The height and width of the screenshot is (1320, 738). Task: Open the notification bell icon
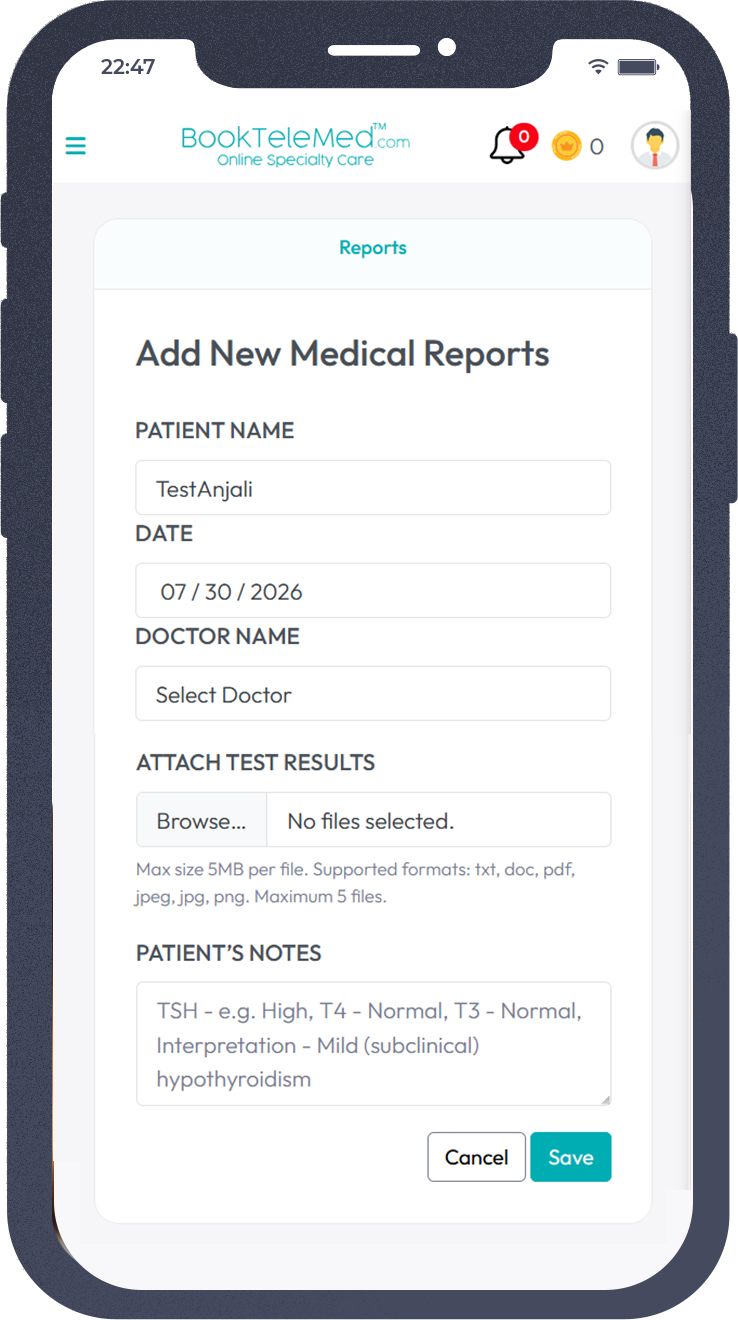[x=507, y=147]
